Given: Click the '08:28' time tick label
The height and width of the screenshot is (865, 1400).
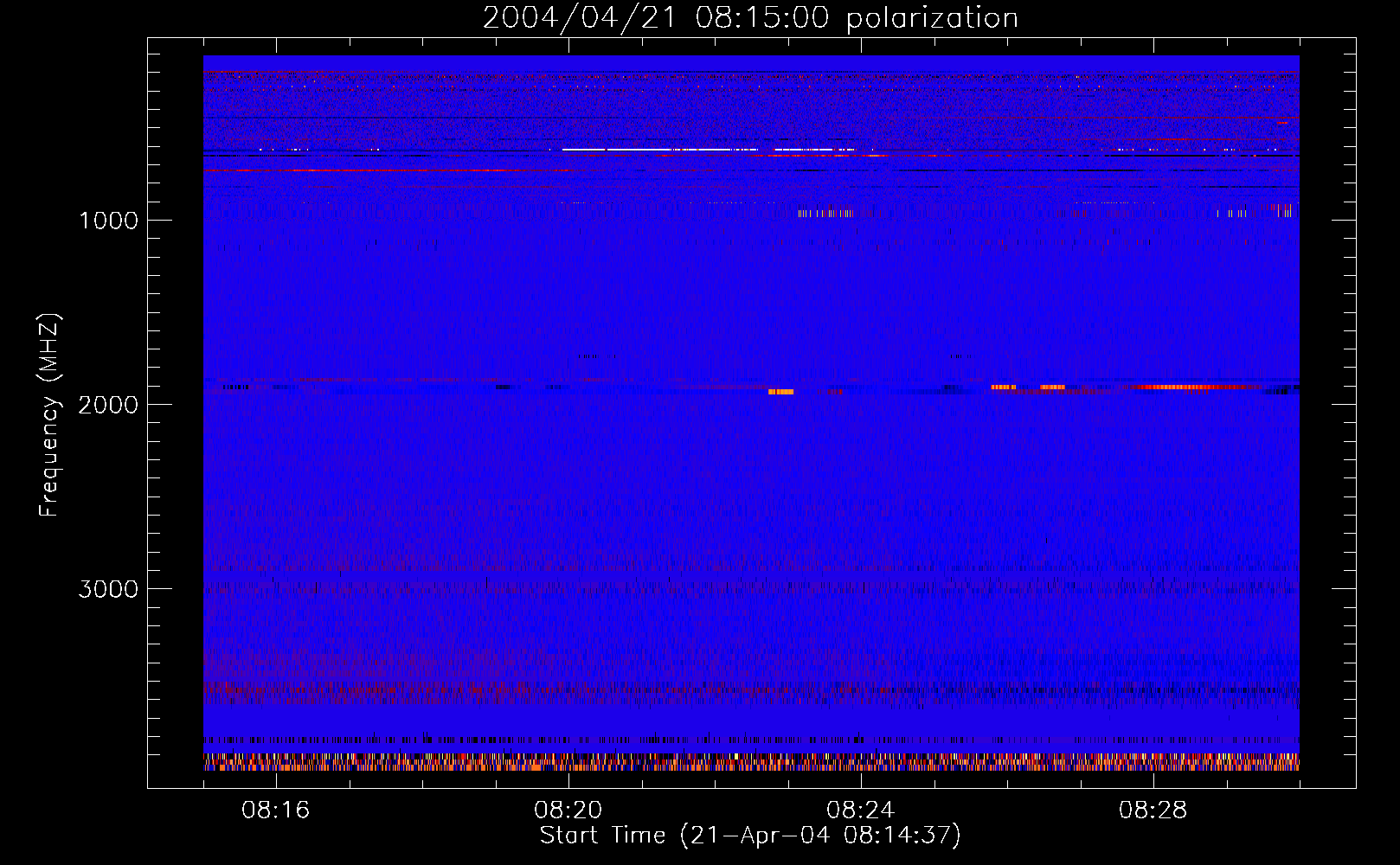Looking at the screenshot, I should click(x=1153, y=811).
